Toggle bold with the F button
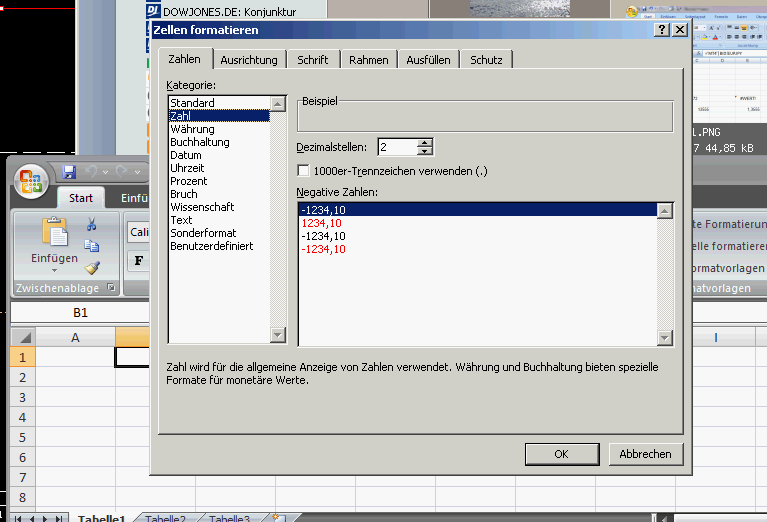Image resolution: width=767 pixels, height=522 pixels. click(139, 261)
